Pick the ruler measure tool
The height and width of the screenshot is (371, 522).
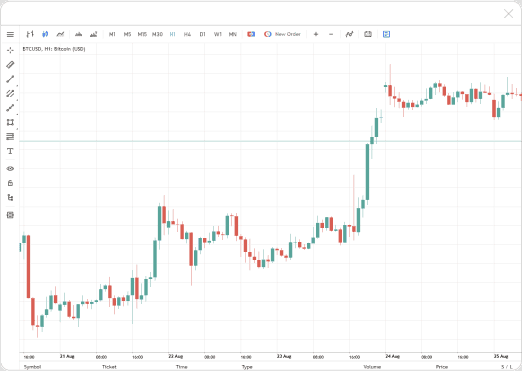(10, 65)
